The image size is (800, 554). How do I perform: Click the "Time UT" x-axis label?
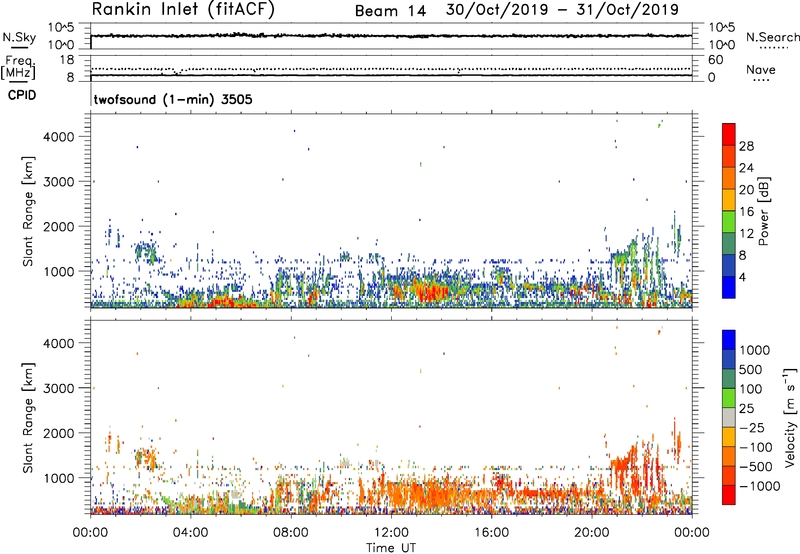(x=391, y=548)
